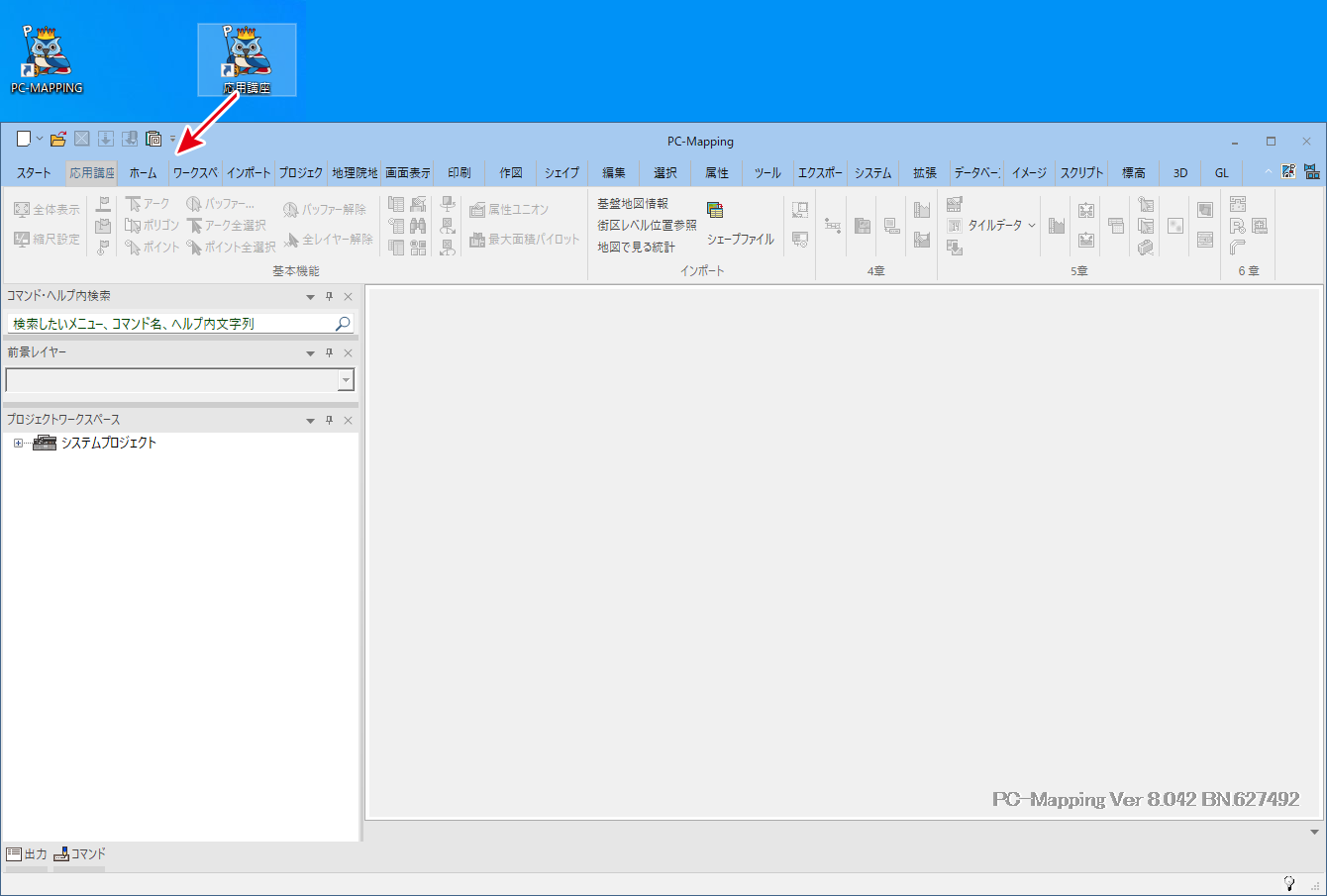Switch to the コマンド bottom tab

[x=79, y=853]
